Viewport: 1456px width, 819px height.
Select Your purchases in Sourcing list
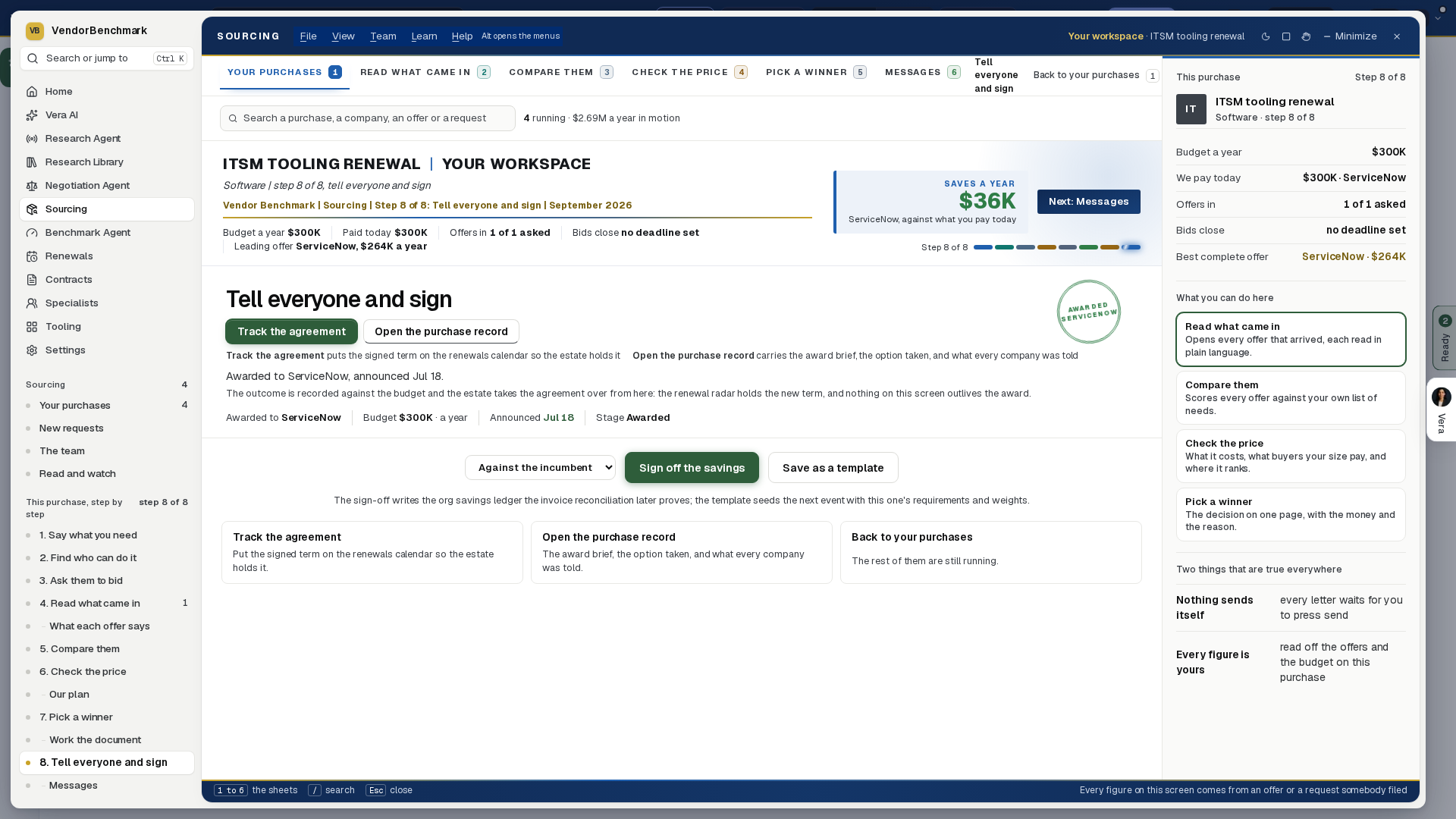coord(106,406)
